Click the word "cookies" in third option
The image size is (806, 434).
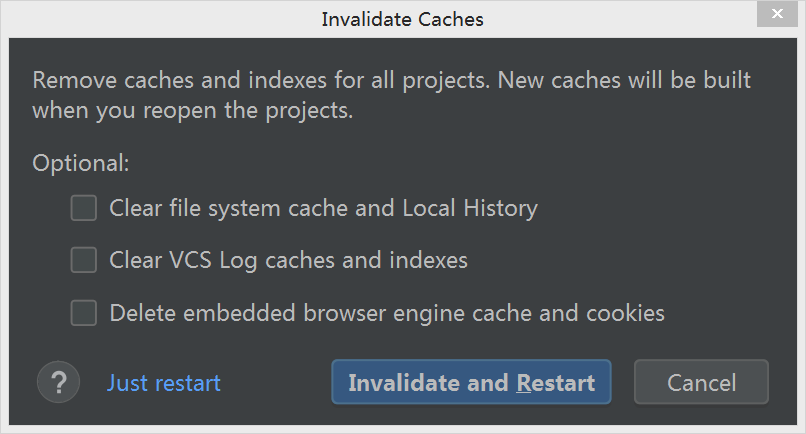tap(626, 313)
